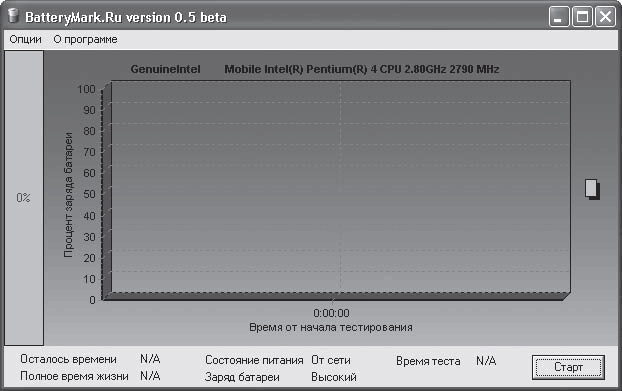The height and width of the screenshot is (391, 622).
Task: Minimize the BatteryMark.Ru window
Action: (559, 17)
